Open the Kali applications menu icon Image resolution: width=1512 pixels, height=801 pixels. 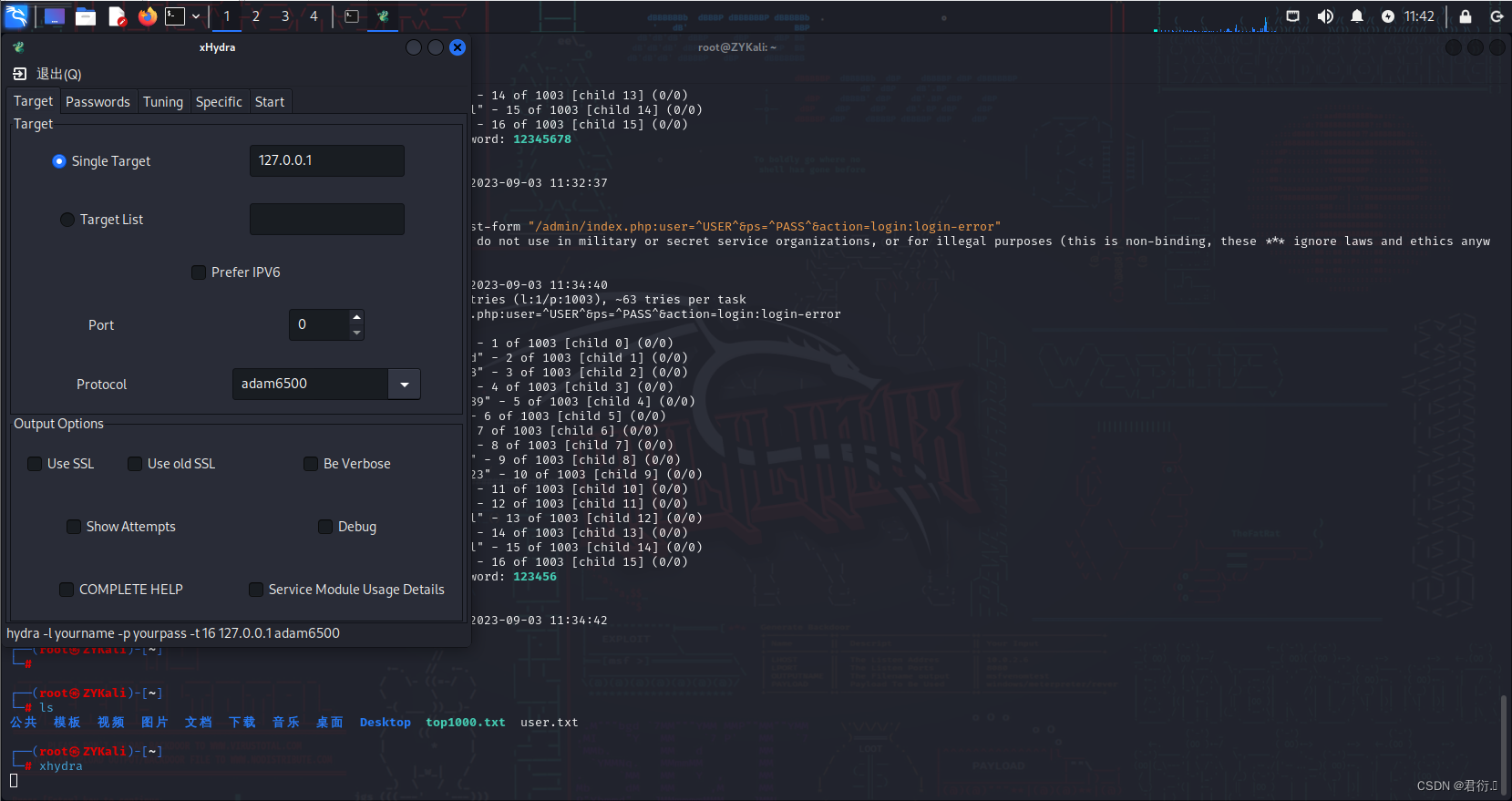16,15
